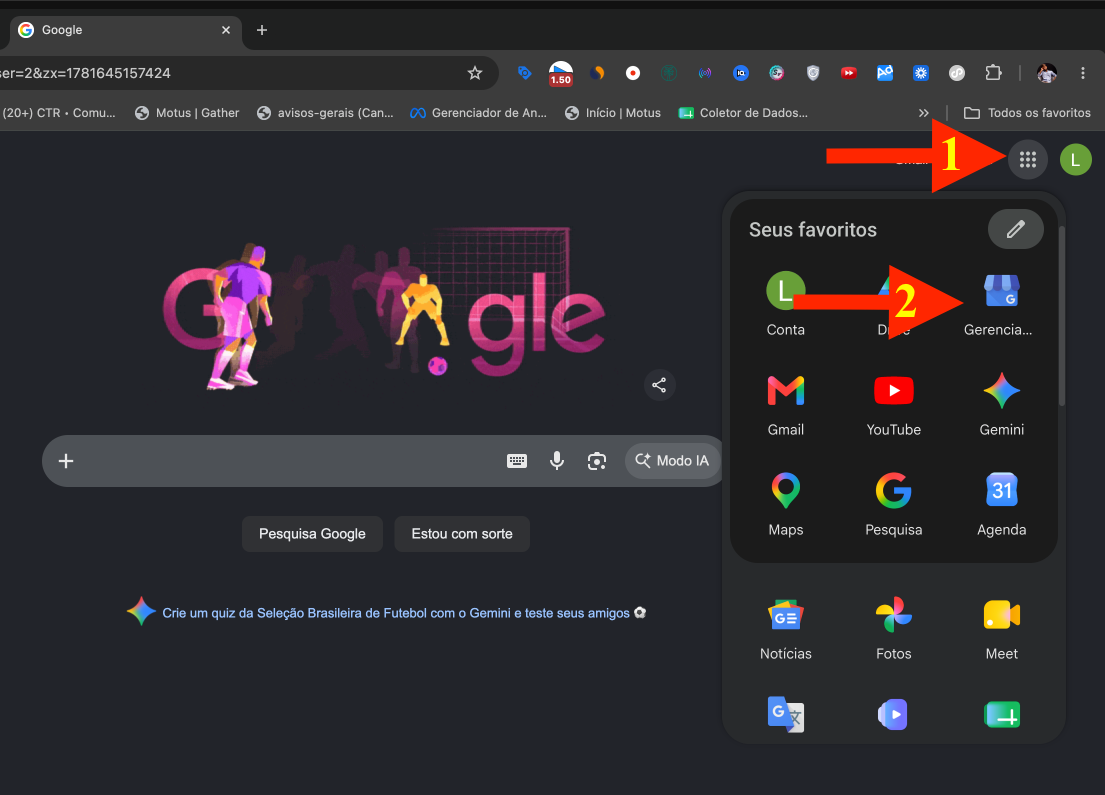This screenshot has height=795, width=1105.
Task: Click the blue Ad extension icon
Action: coord(884,73)
